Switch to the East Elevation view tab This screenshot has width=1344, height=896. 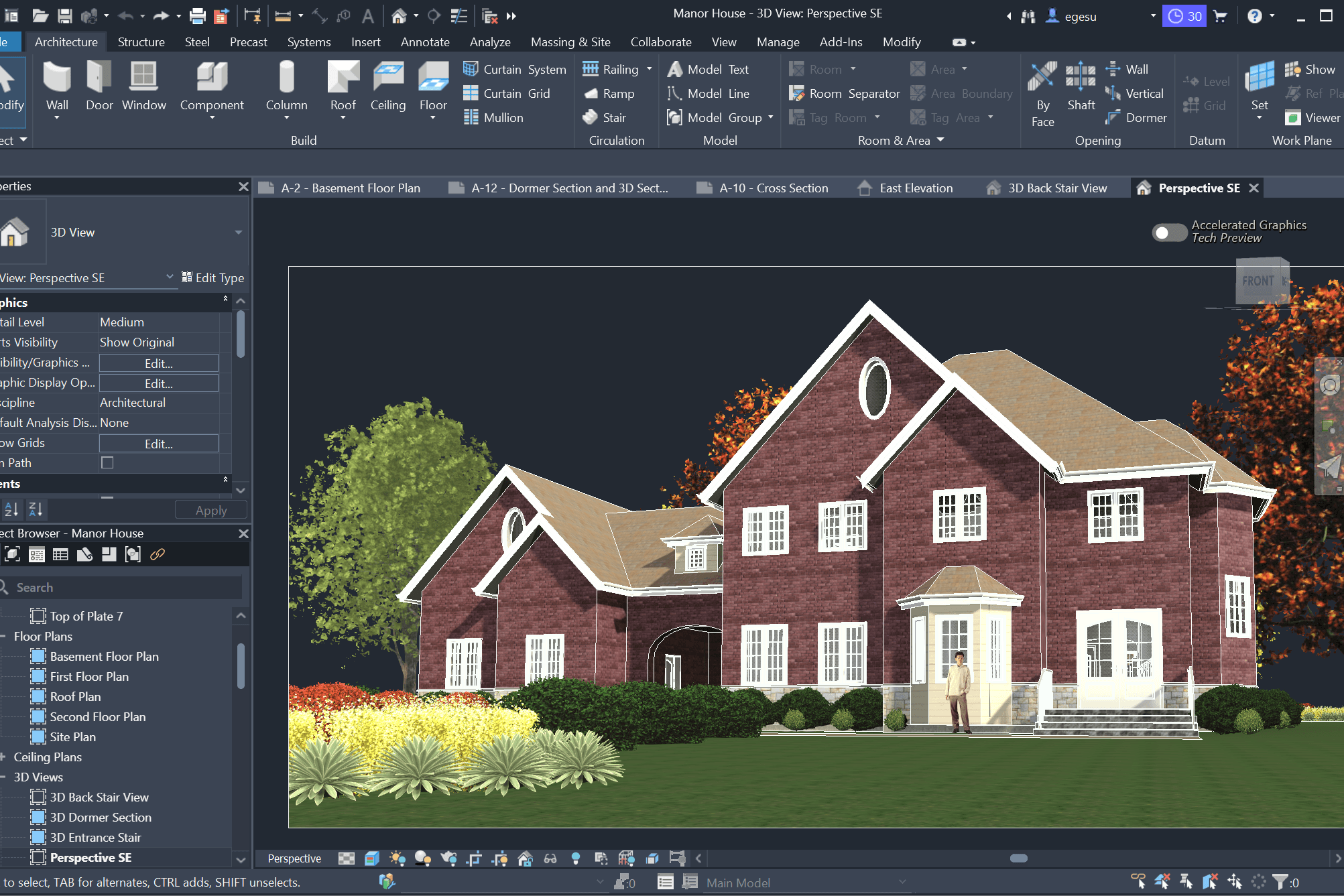click(915, 188)
